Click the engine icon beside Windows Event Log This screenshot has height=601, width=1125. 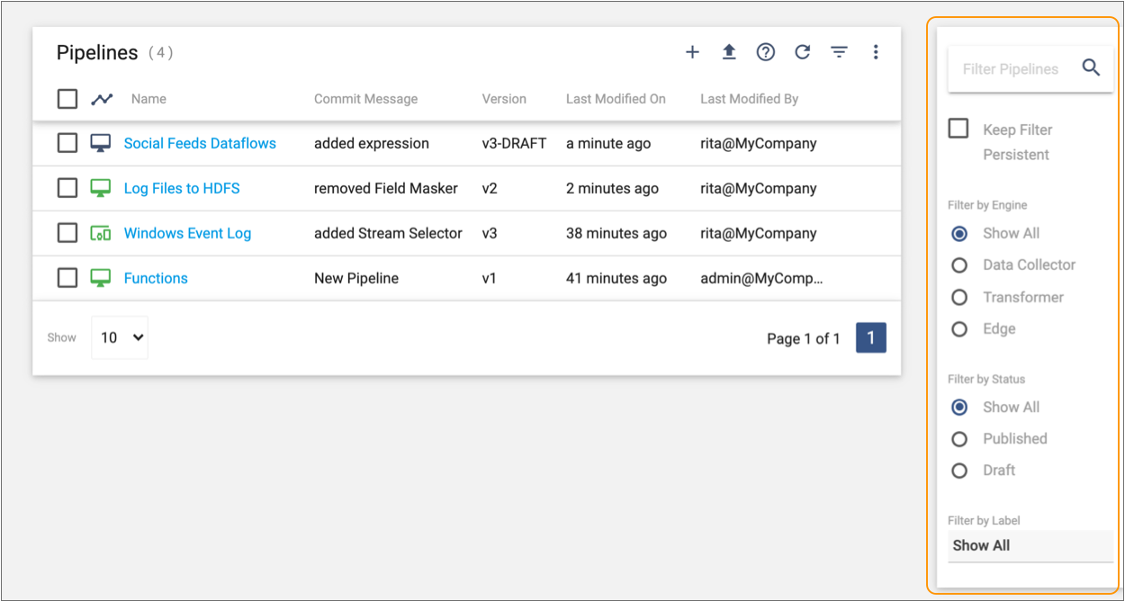[x=100, y=232]
